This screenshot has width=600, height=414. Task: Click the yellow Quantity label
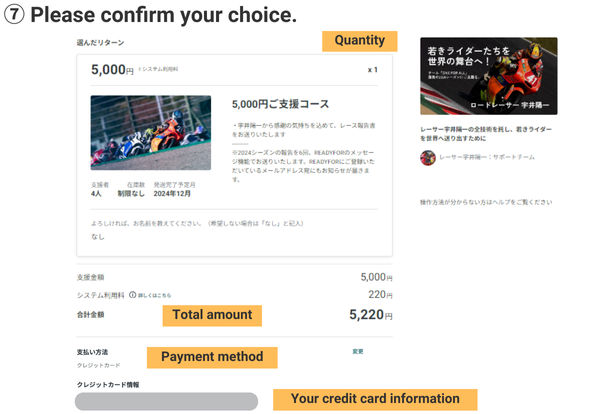[x=359, y=41]
